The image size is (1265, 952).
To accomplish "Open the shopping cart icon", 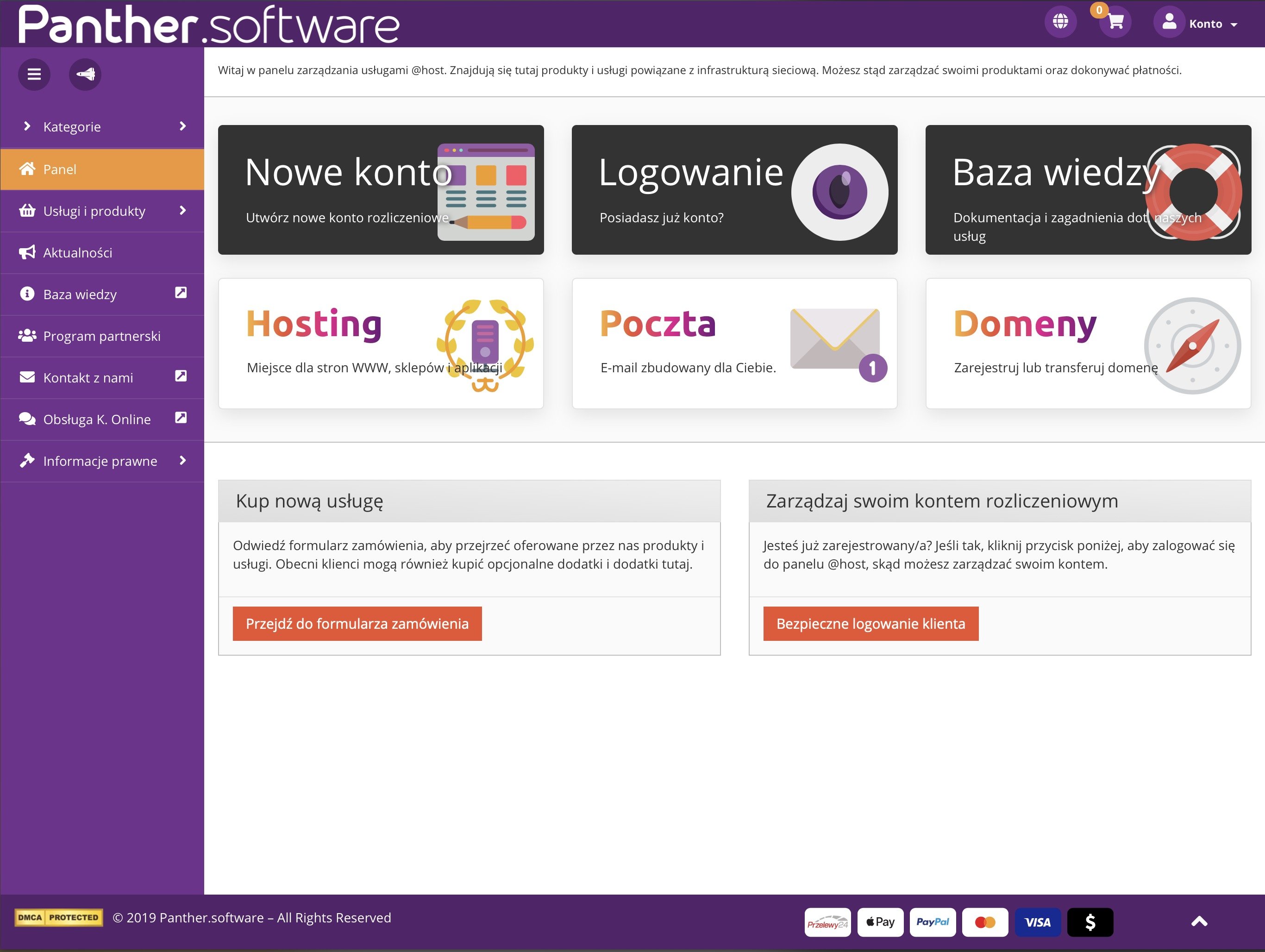I will point(1115,22).
